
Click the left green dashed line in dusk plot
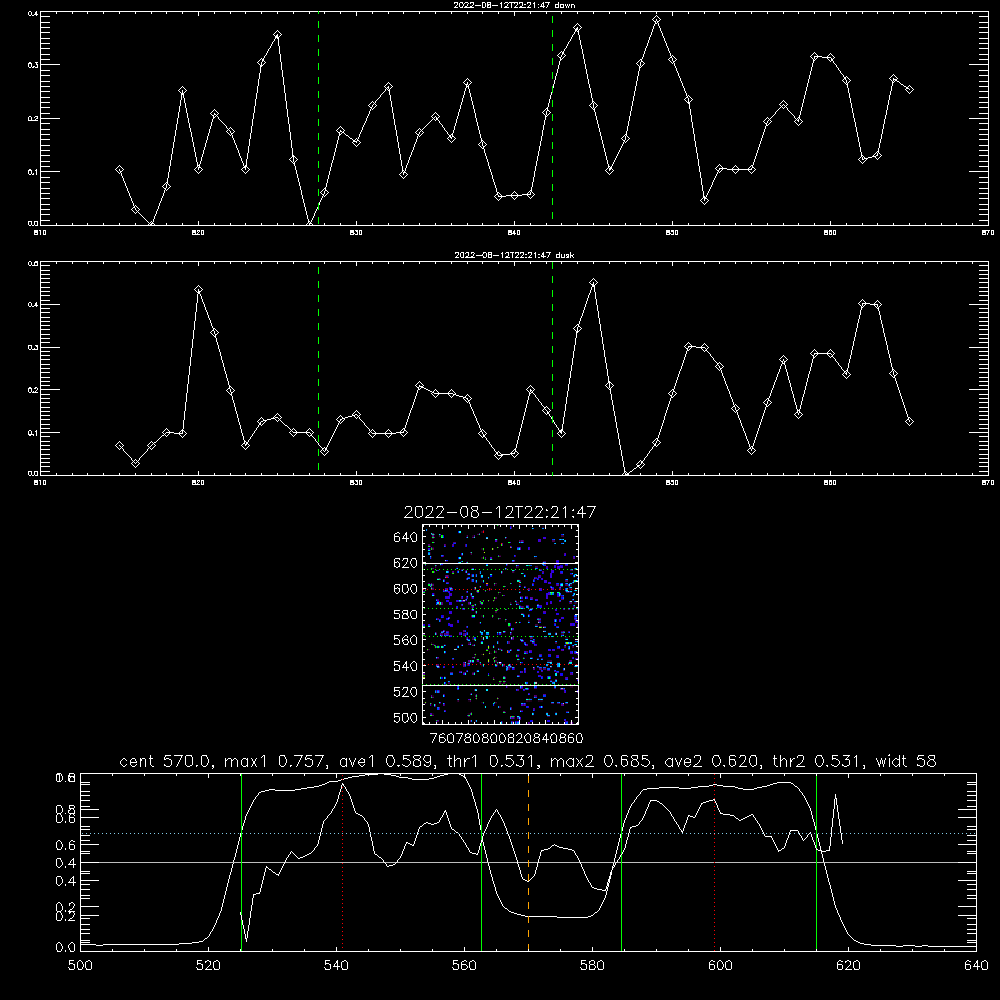318,369
